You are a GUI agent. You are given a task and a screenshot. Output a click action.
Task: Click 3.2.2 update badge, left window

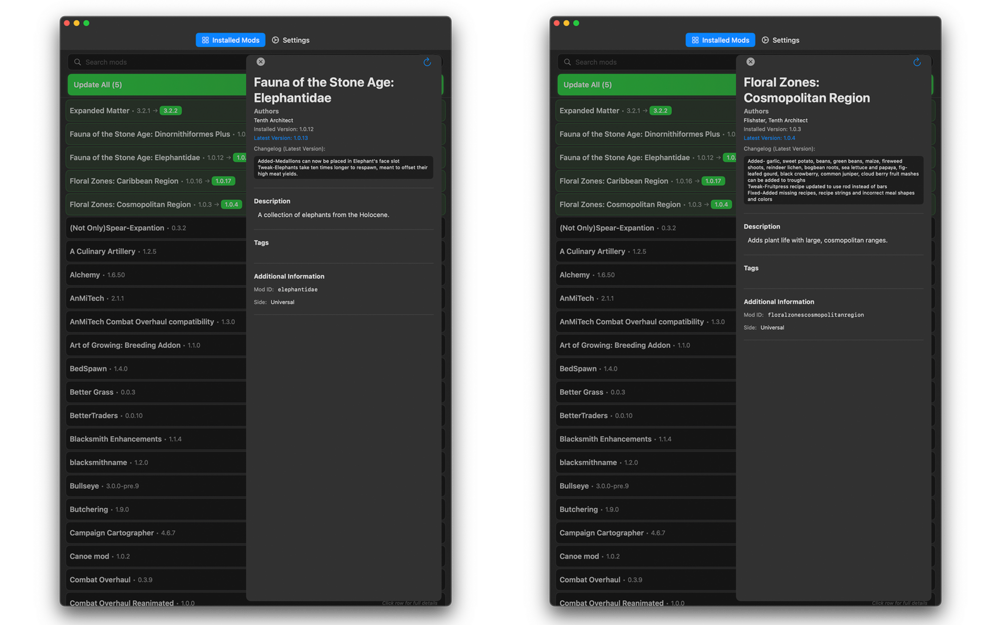coord(171,111)
